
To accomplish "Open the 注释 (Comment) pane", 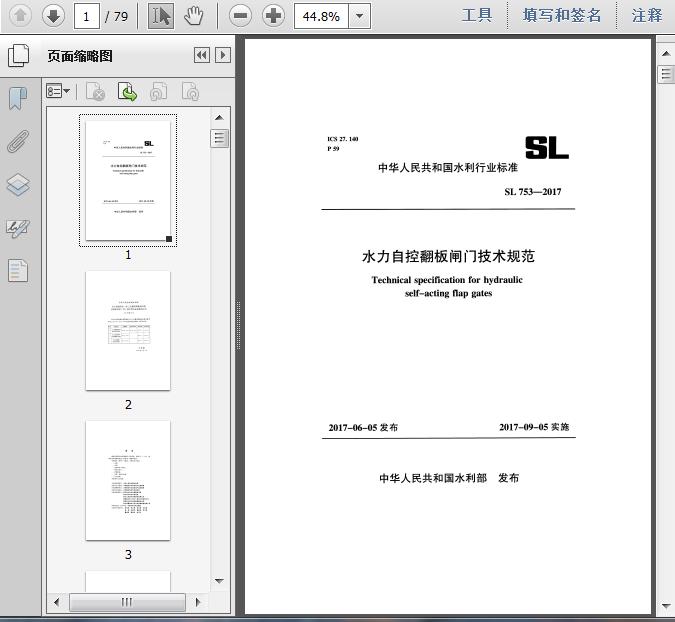I will [647, 15].
